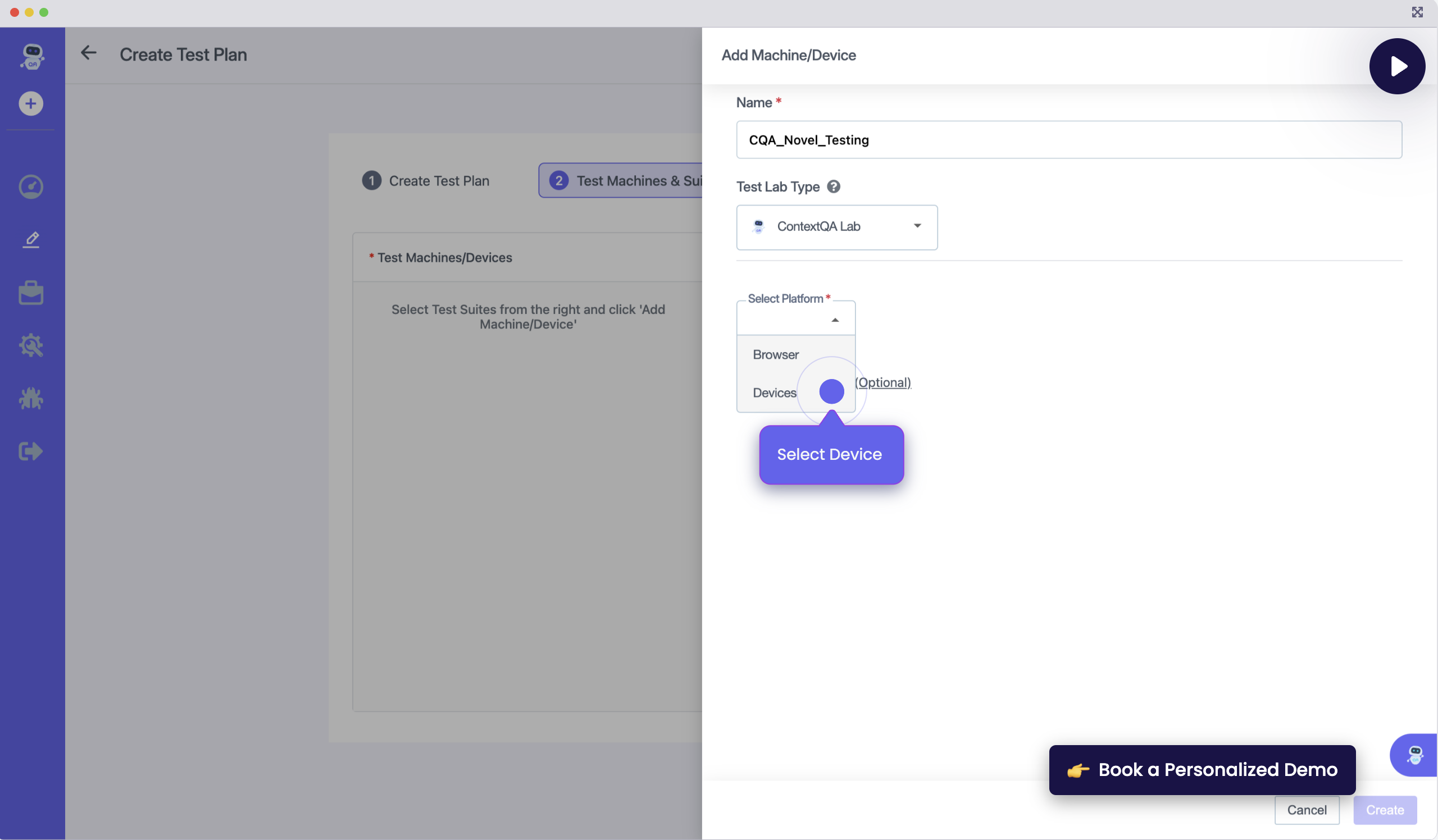1438x840 pixels.
Task: Open the dashboard gauge icon in the sidebar
Action: [x=31, y=186]
